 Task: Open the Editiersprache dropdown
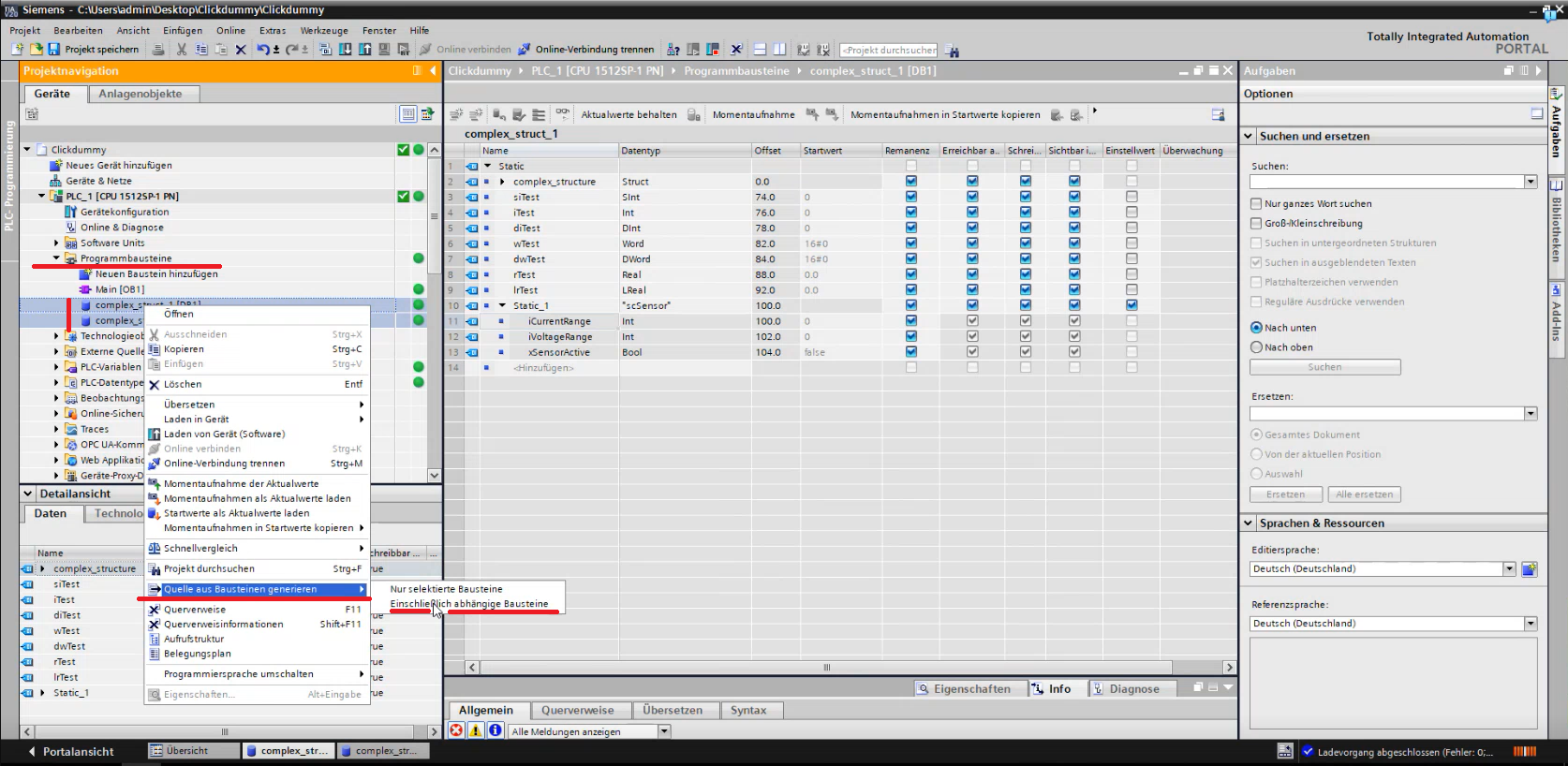tap(1509, 569)
